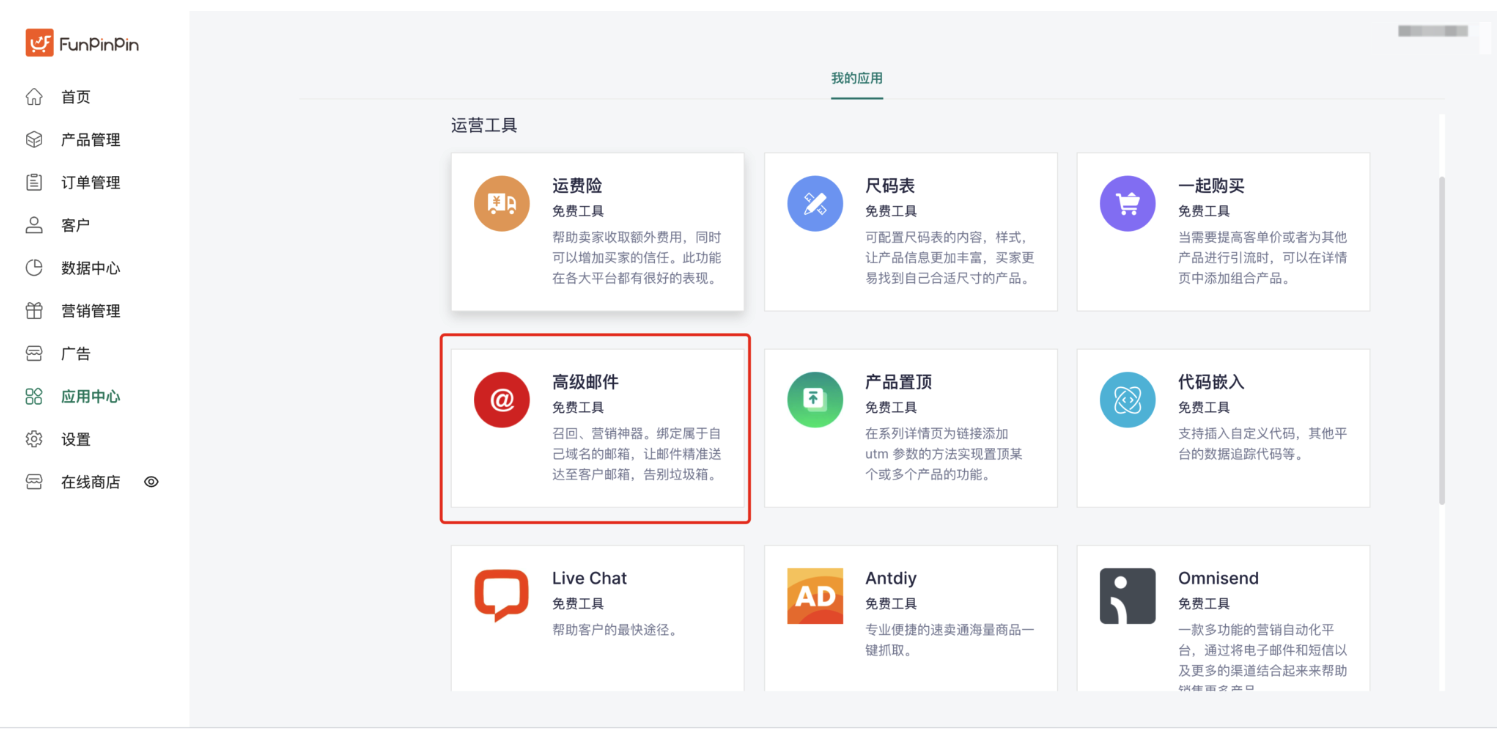Open 订单管理 from the sidebar

90,183
